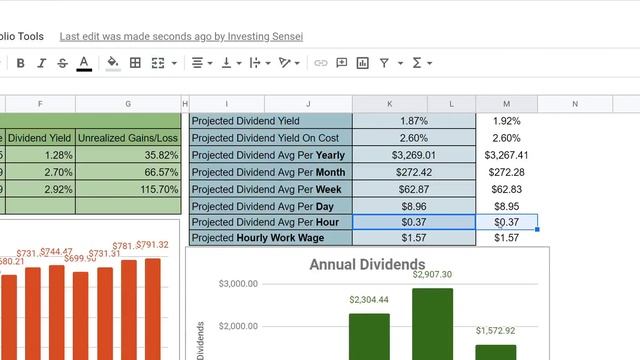Select the 2.70% dividend yield cell
Image resolution: width=640 pixels, height=360 pixels.
40,172
